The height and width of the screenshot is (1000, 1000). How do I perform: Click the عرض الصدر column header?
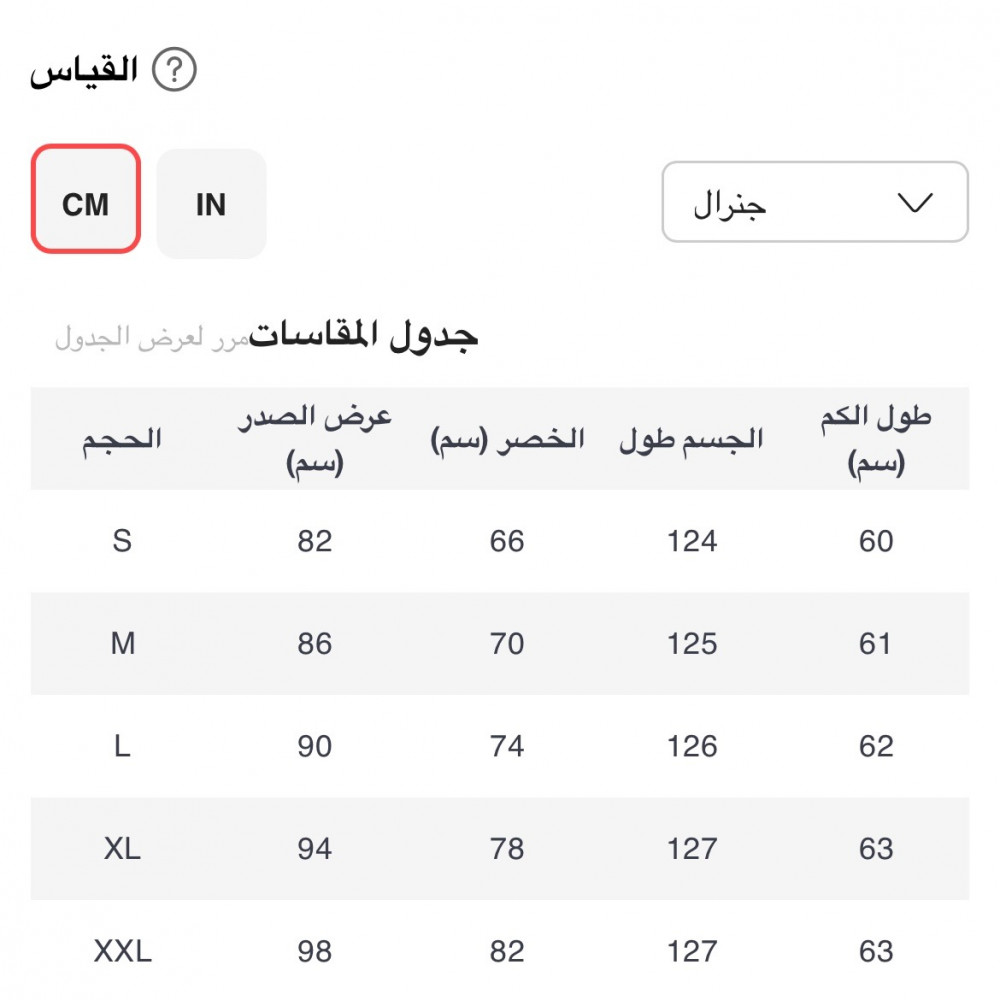[314, 438]
